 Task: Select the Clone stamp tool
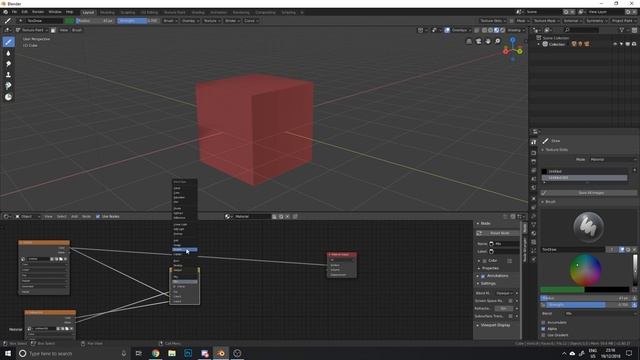[x=8, y=75]
